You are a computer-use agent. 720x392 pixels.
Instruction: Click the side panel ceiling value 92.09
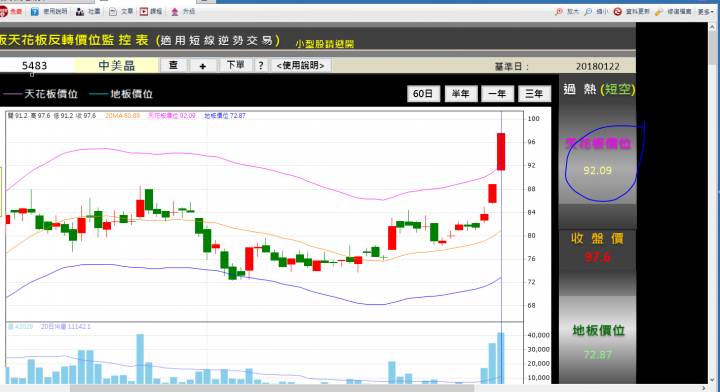tap(597, 171)
